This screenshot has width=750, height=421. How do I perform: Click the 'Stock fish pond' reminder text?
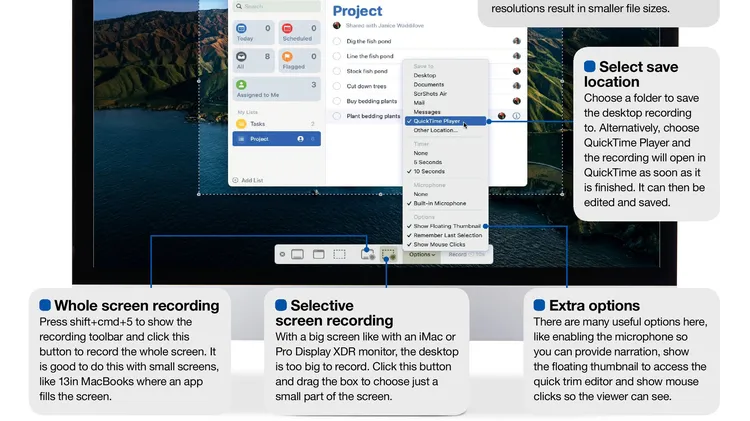[367, 71]
